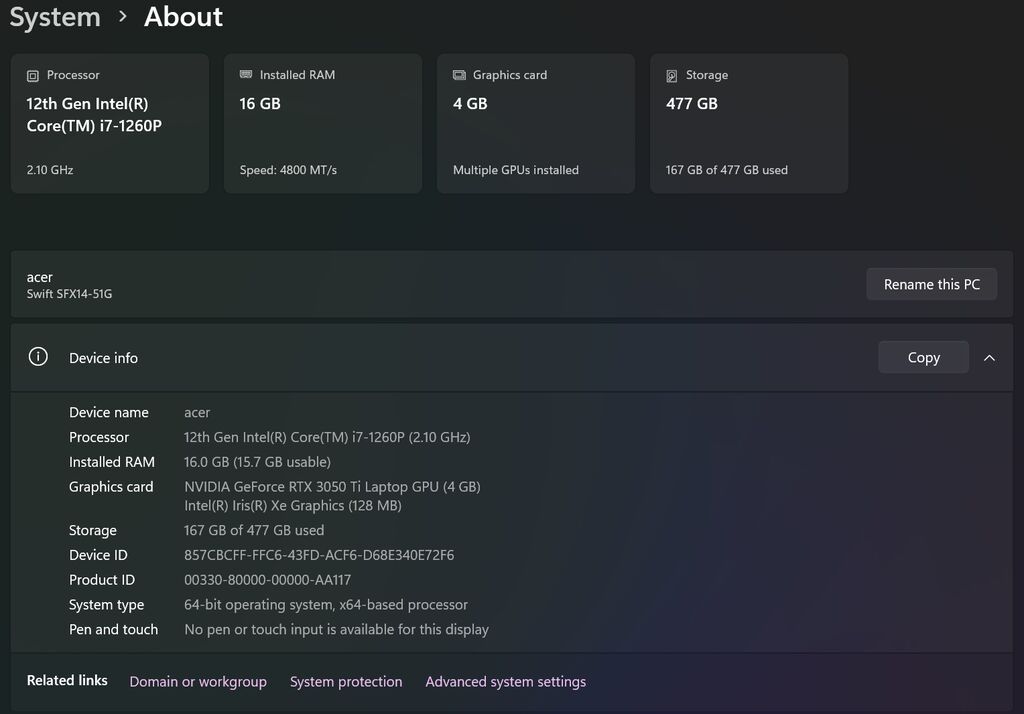Click 167 GB of 477 GB used card text
The width and height of the screenshot is (1024, 714).
726,170
